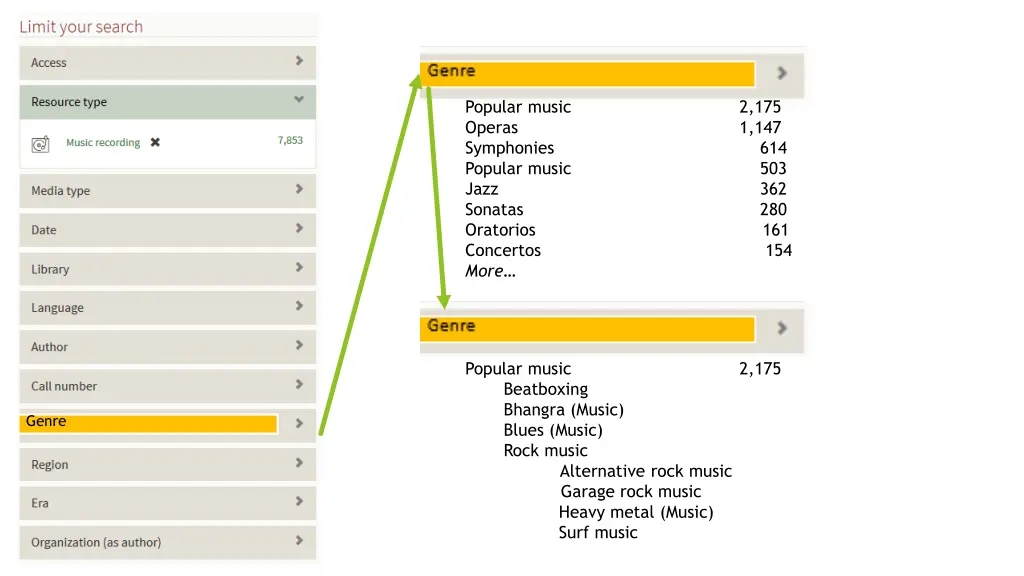Open the Media type facet chevron

[299, 189]
